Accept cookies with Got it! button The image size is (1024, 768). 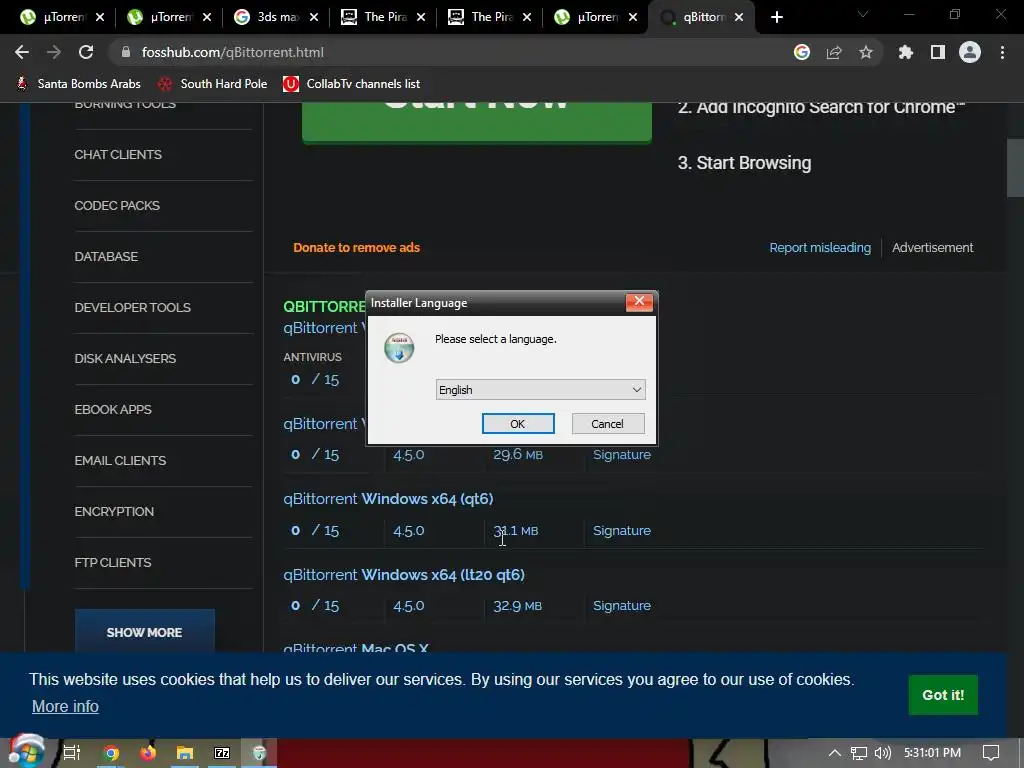pos(942,695)
